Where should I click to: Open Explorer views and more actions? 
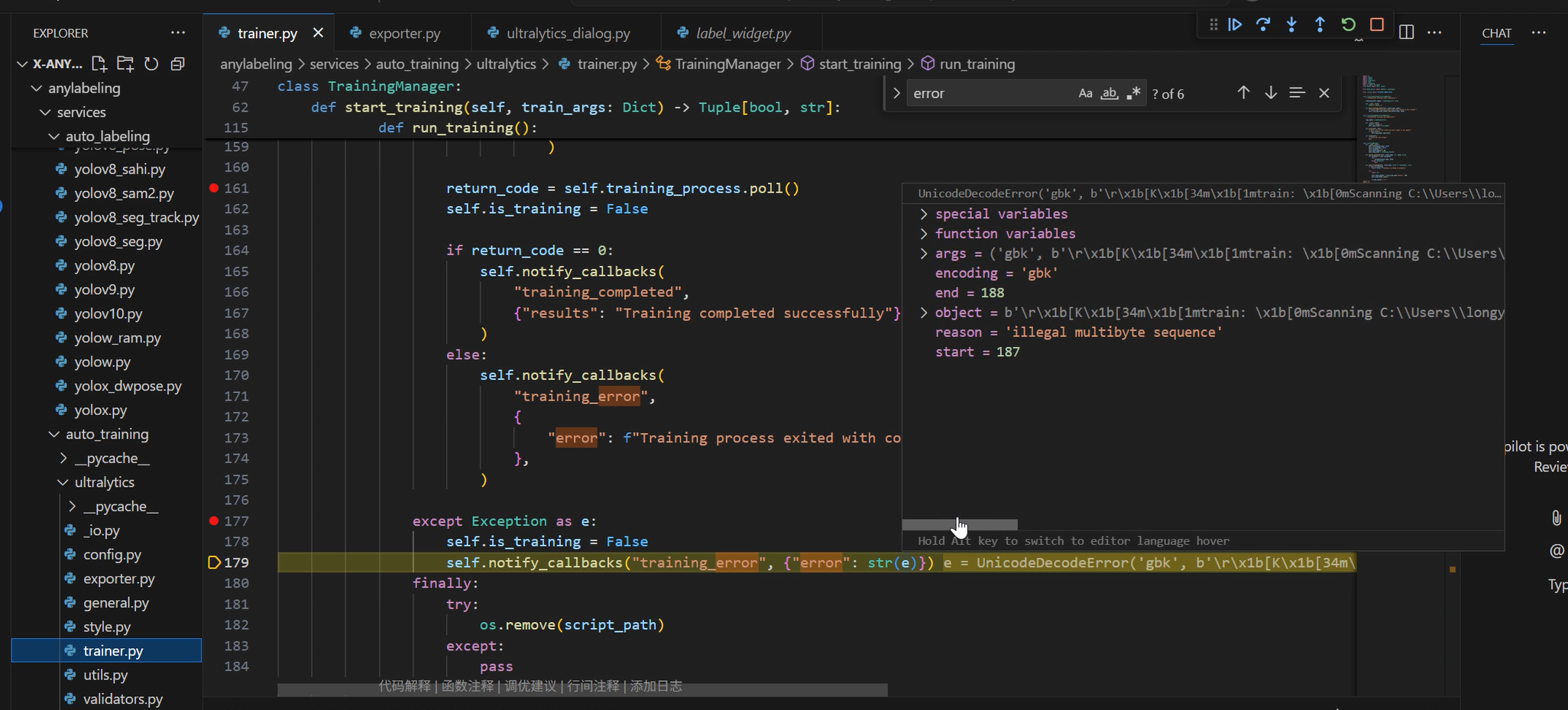178,33
